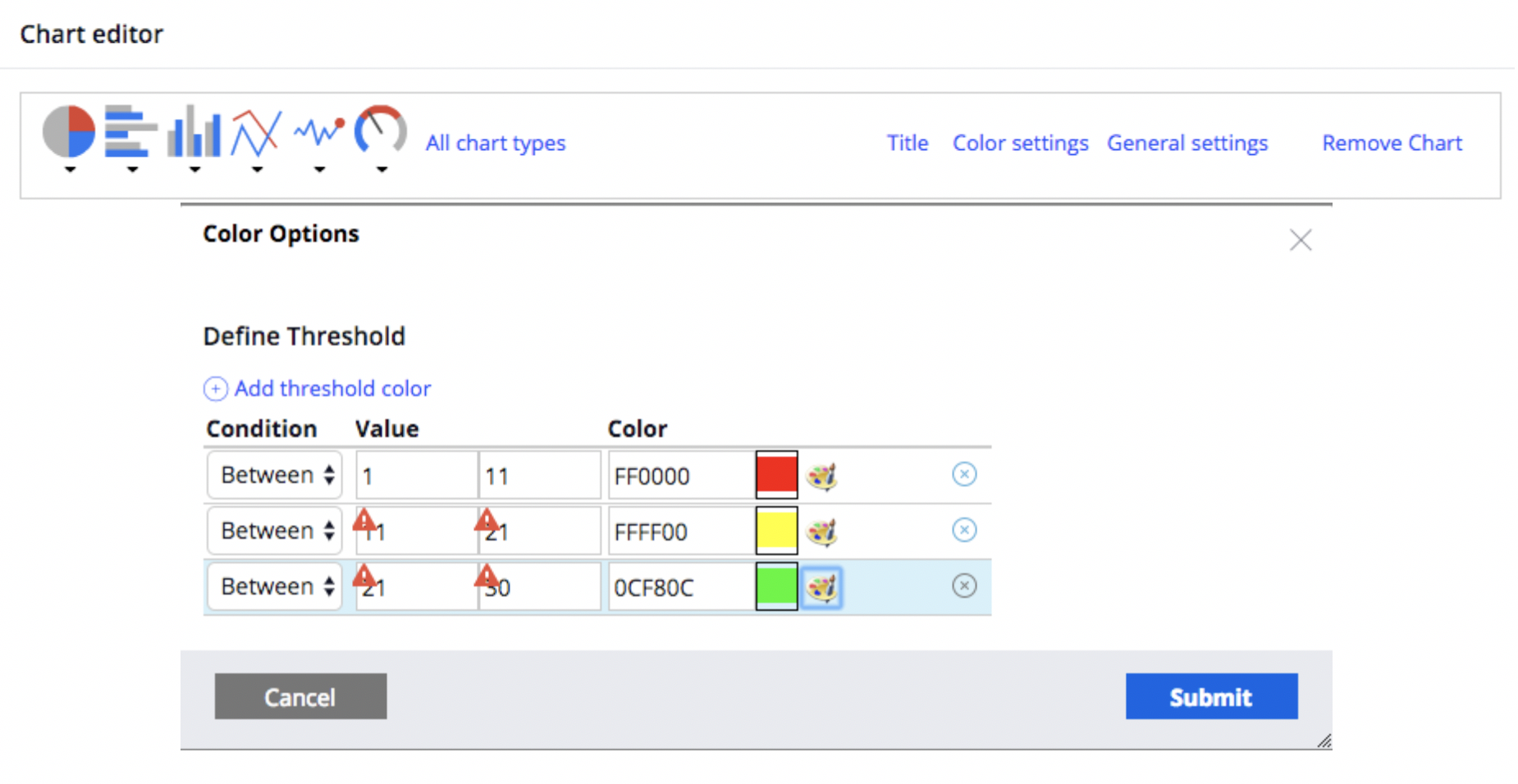Delete the FFFF00 threshold row
This screenshot has width=1518, height=784.
pyautogui.click(x=964, y=530)
